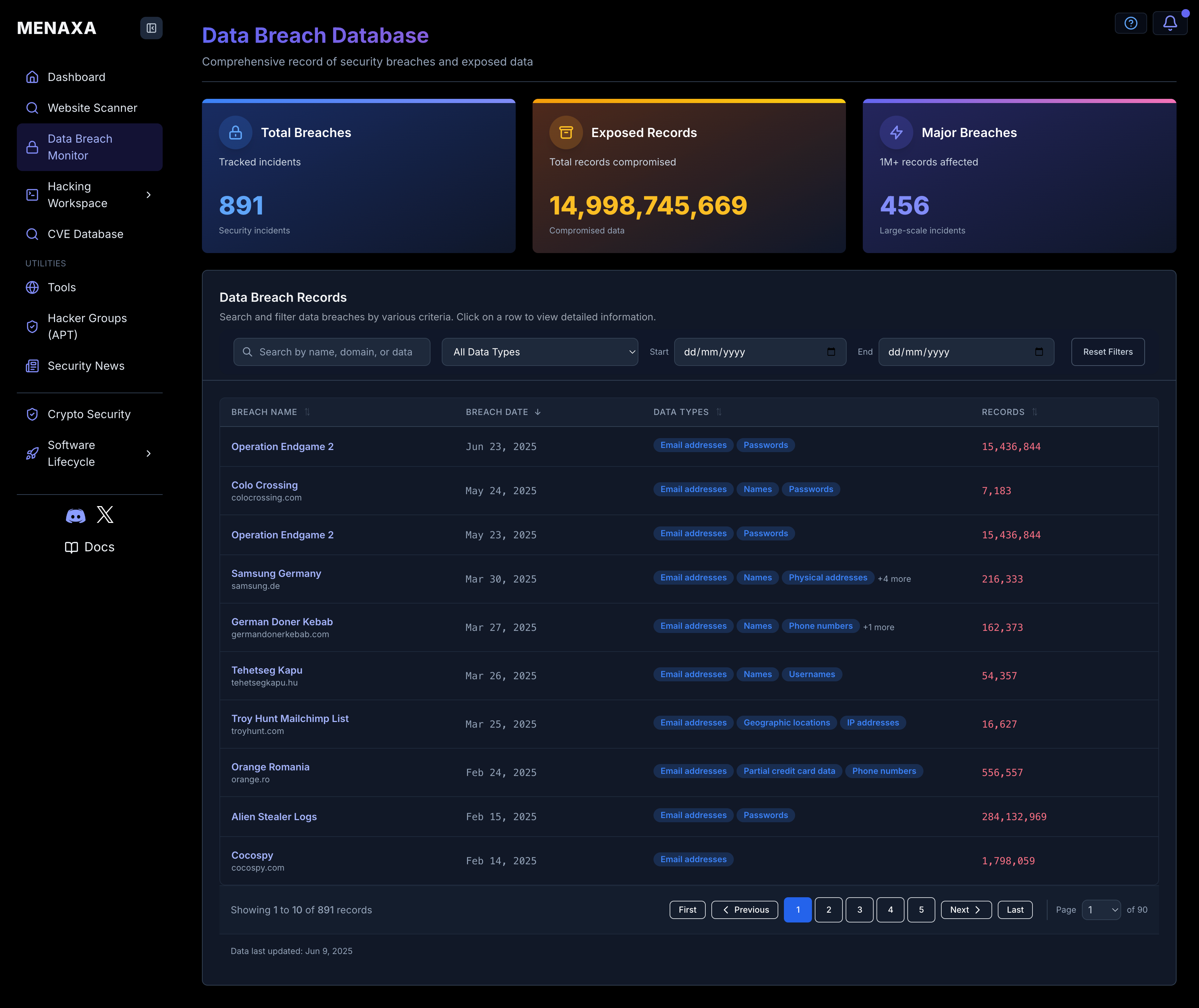Open notifications bell icon
This screenshot has width=1199, height=1008.
click(1170, 23)
